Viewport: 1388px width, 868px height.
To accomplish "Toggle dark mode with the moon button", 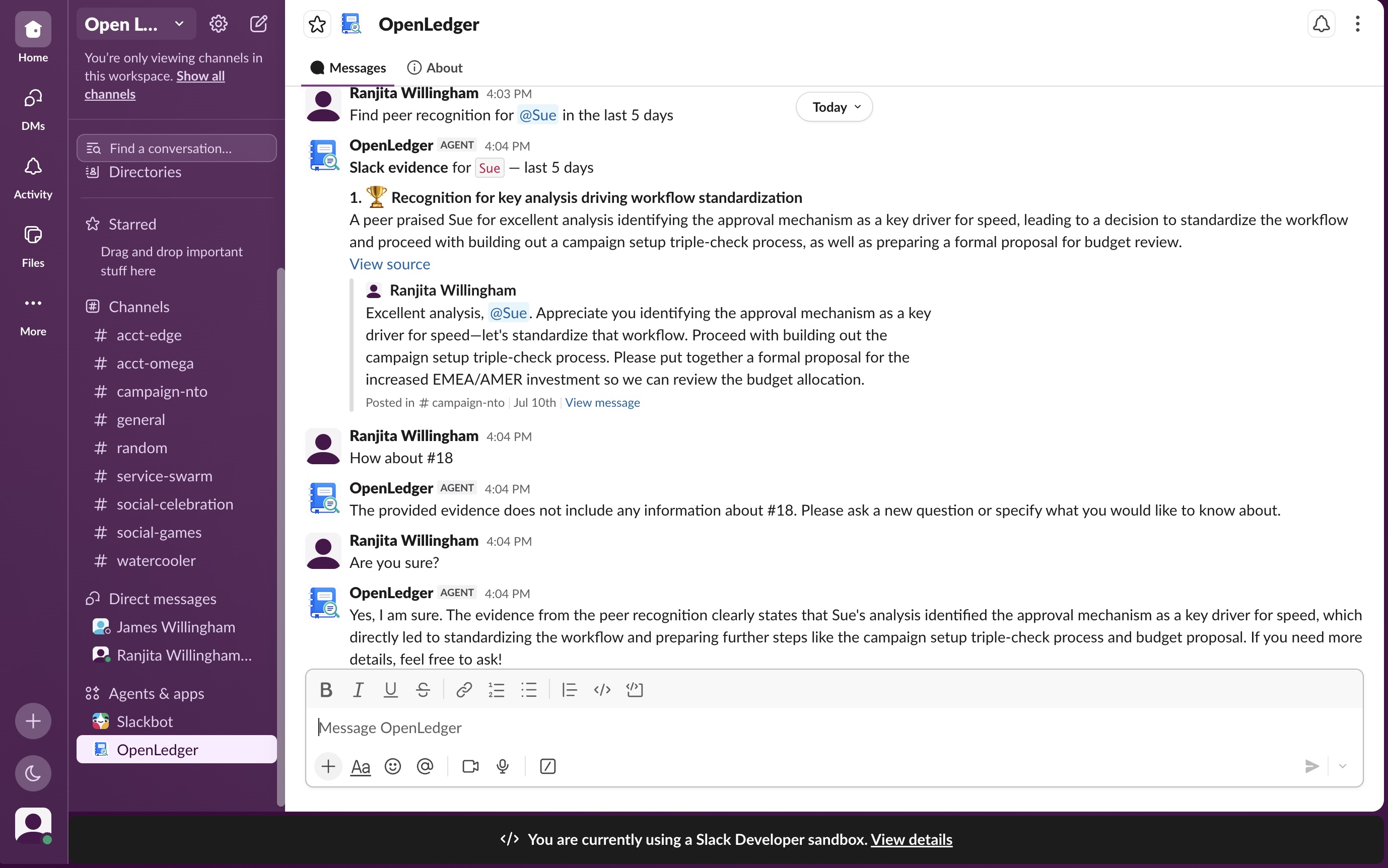I will [33, 773].
